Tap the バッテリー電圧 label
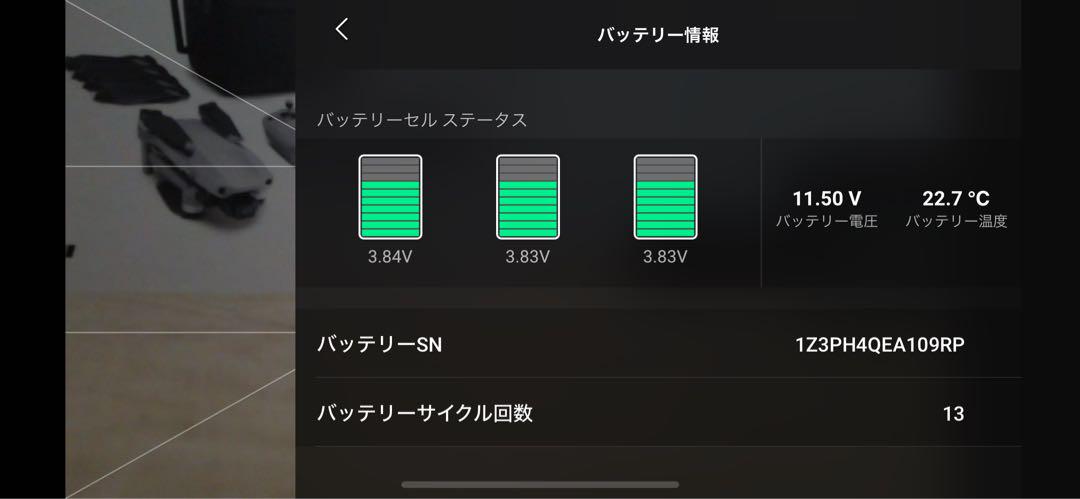The width and height of the screenshot is (1080, 499). 827,222
